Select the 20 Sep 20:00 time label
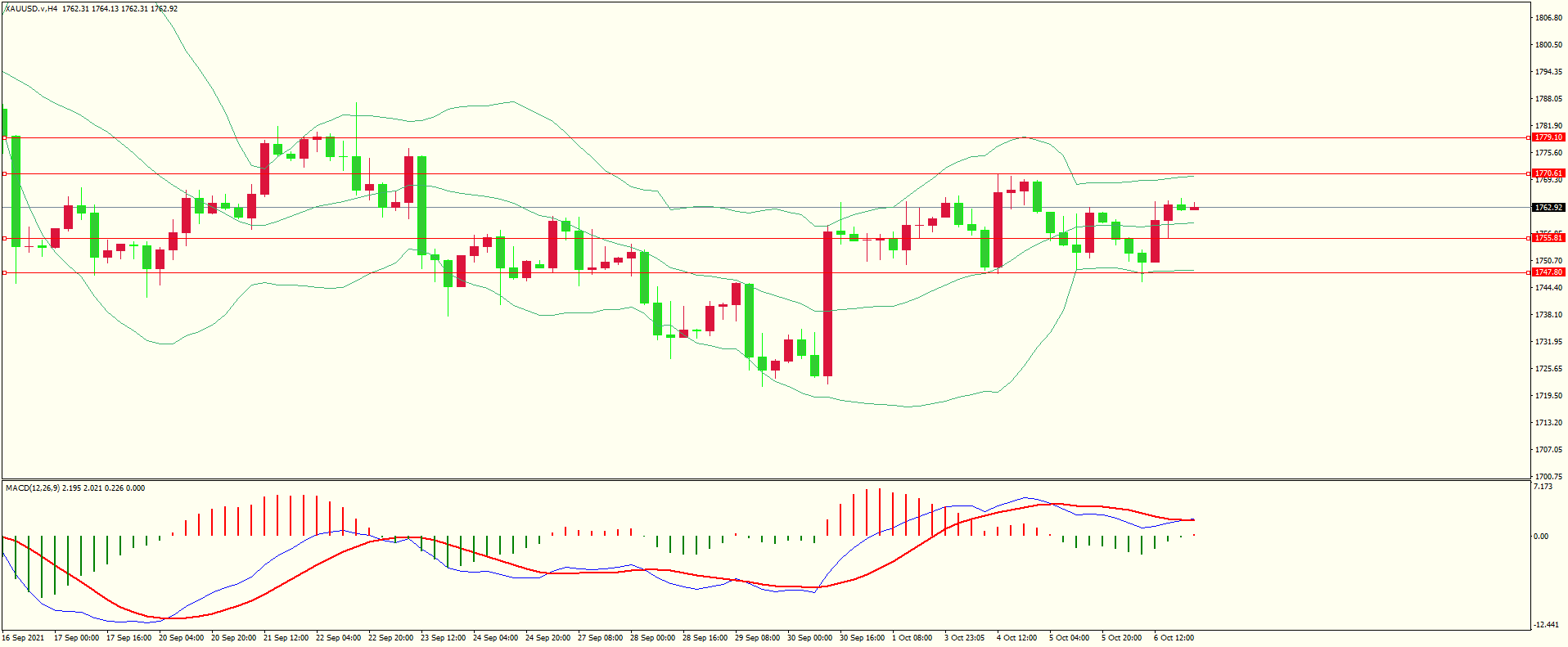The image size is (1568, 647). click(234, 638)
